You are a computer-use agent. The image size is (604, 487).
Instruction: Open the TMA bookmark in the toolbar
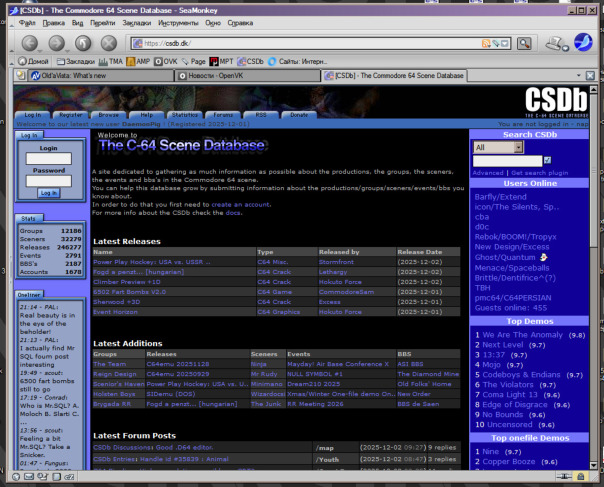111,61
